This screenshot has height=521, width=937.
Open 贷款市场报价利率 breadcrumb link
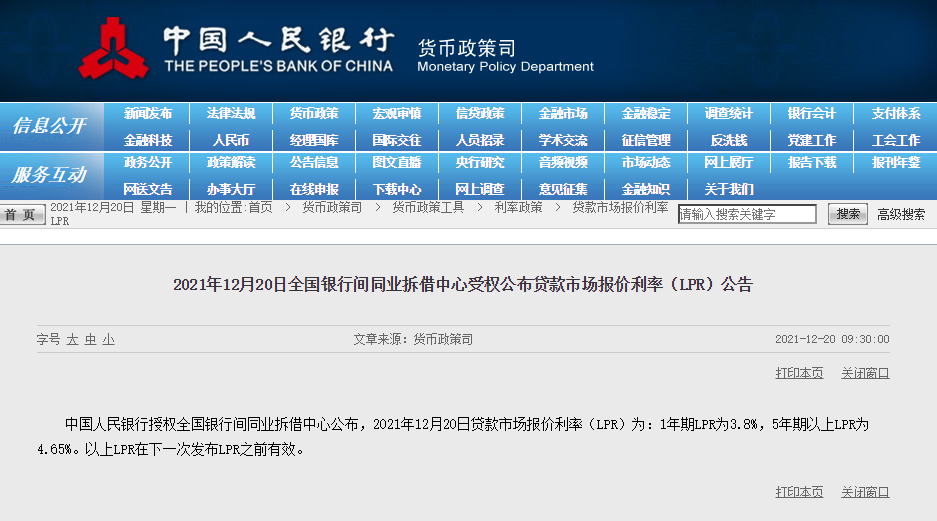coord(620,207)
